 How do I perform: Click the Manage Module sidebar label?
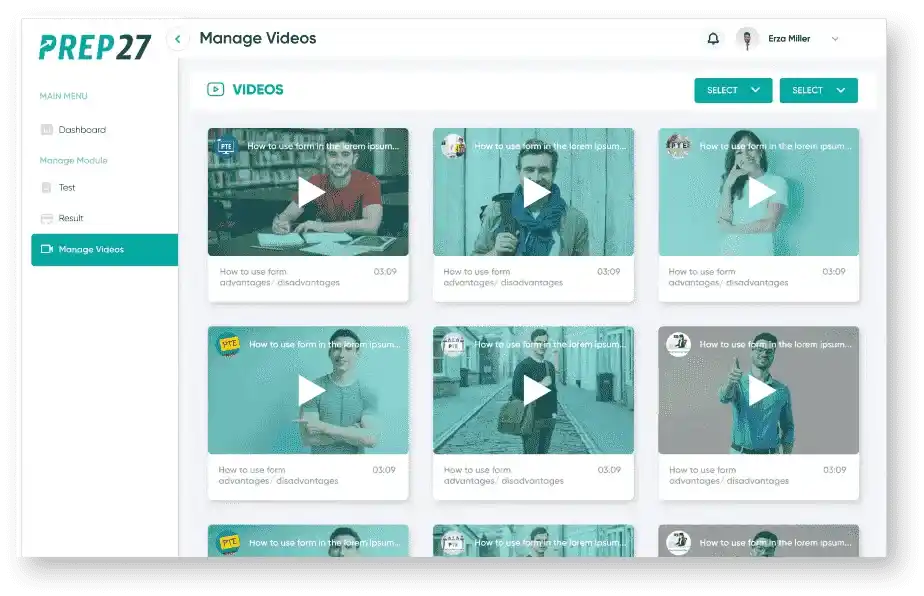point(73,160)
